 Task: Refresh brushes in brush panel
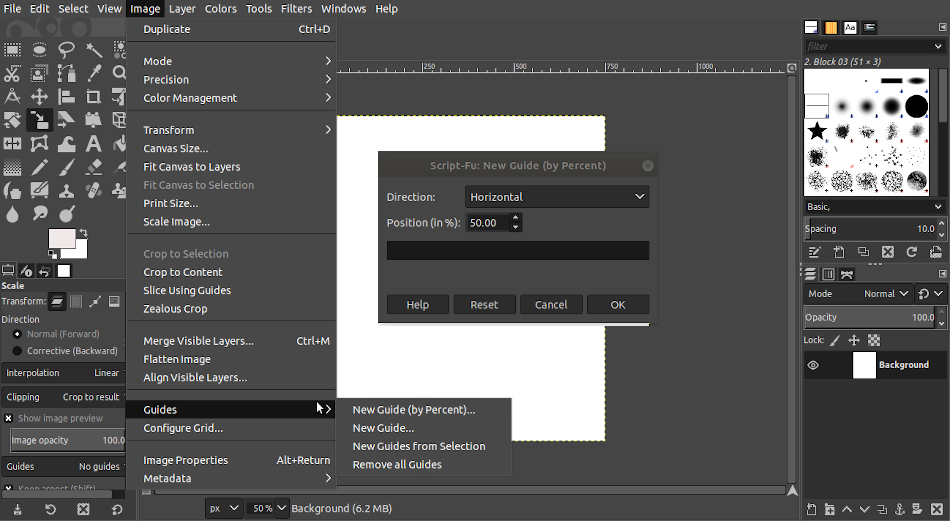tap(911, 252)
